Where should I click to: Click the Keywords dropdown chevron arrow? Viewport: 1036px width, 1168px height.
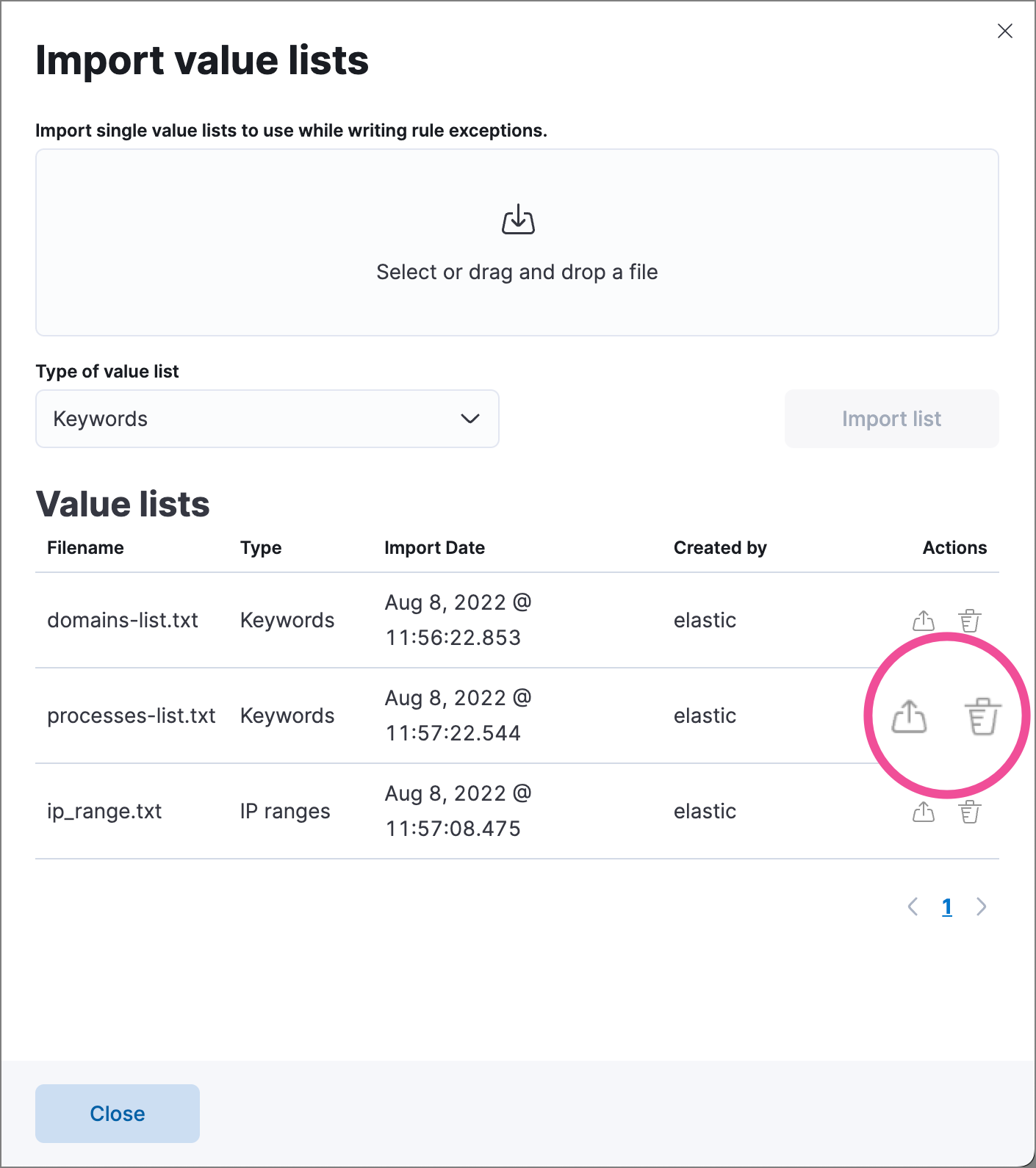point(470,419)
